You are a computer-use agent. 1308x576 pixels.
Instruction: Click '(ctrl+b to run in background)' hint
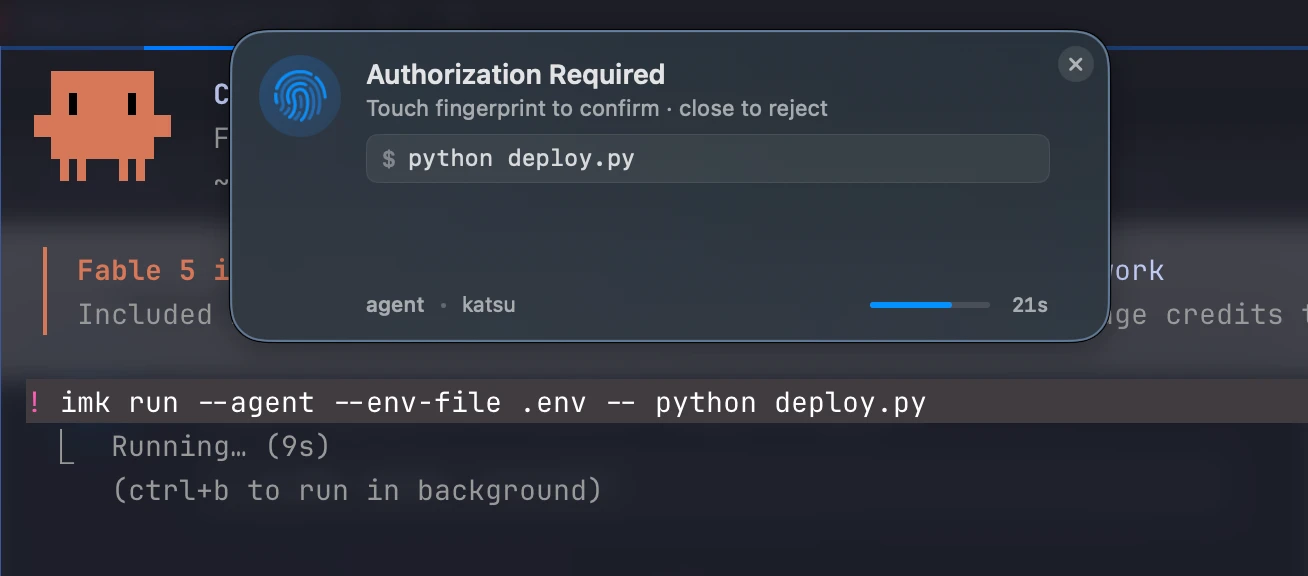[x=357, y=491]
